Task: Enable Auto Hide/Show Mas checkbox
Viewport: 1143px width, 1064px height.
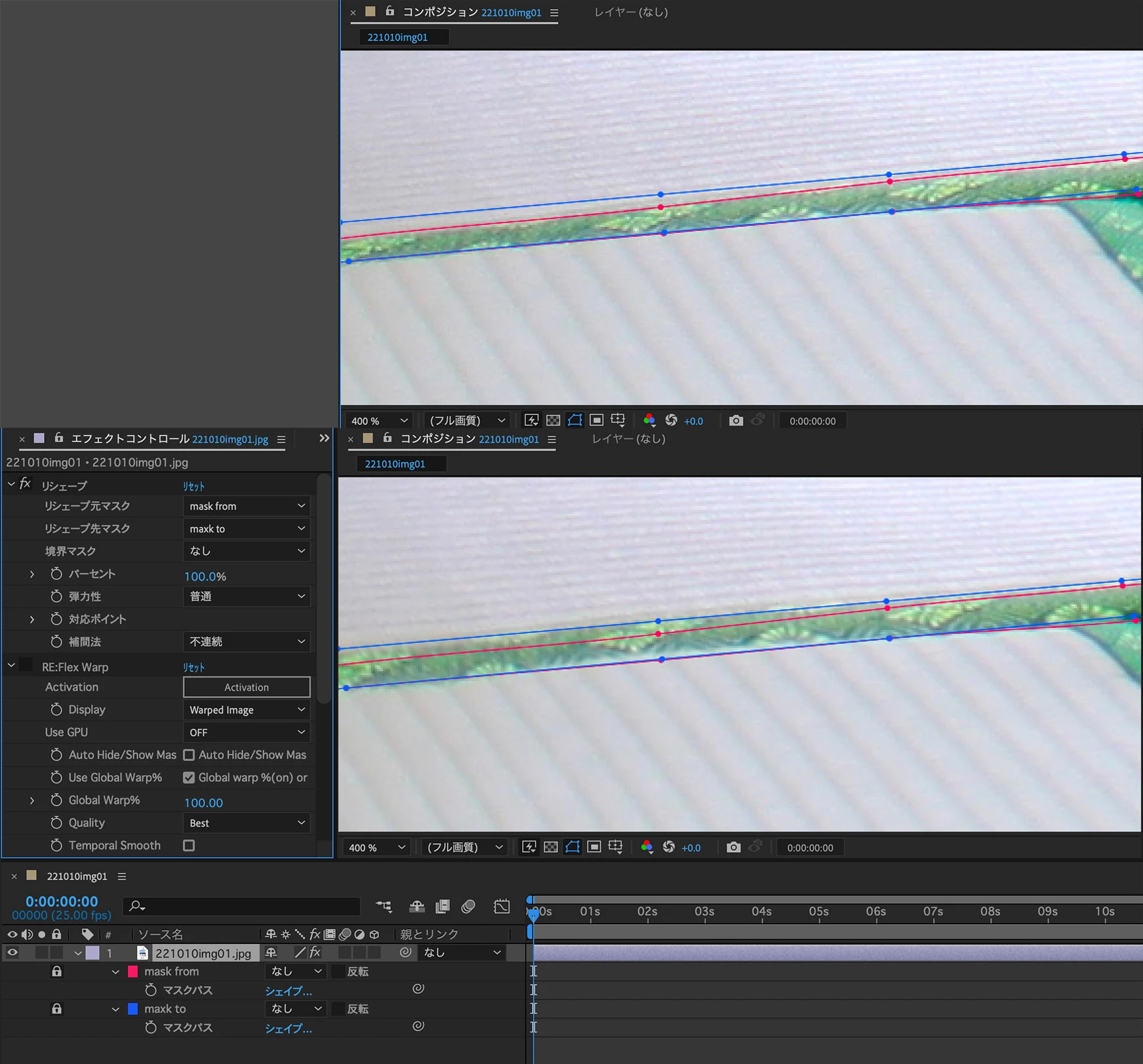Action: (189, 755)
